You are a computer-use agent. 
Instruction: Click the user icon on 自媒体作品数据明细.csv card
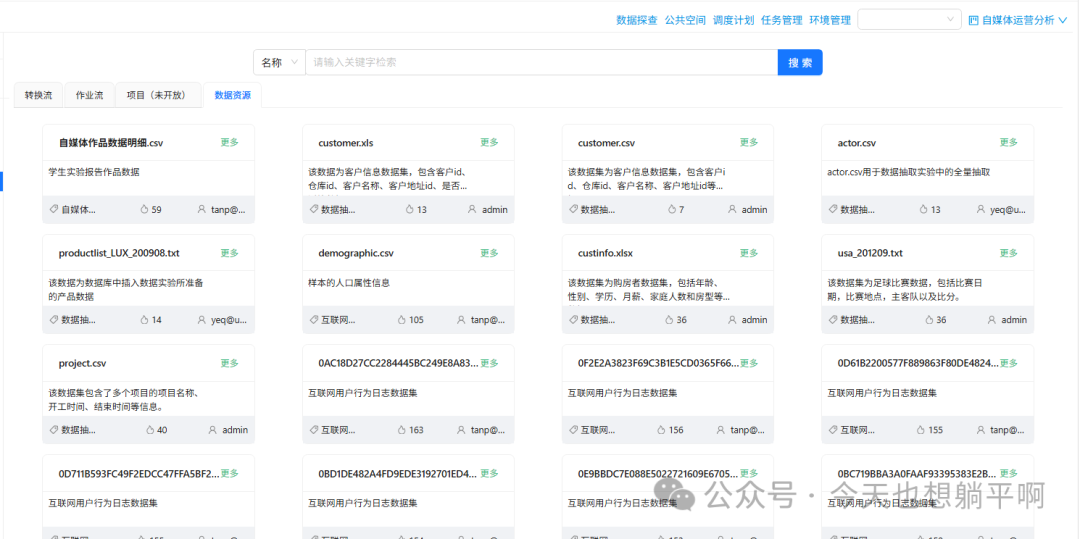[x=202, y=209]
